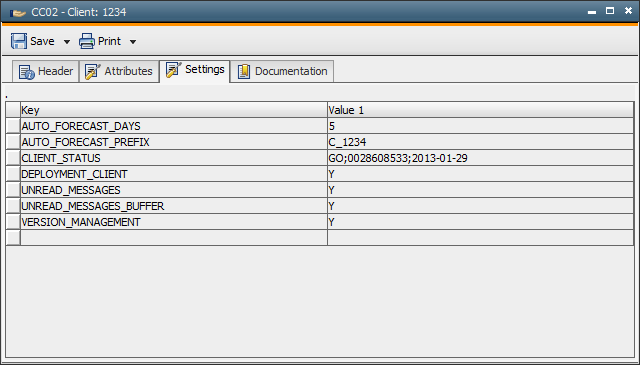This screenshot has width=640, height=365.
Task: Switch to the Header tab
Action: pos(46,71)
